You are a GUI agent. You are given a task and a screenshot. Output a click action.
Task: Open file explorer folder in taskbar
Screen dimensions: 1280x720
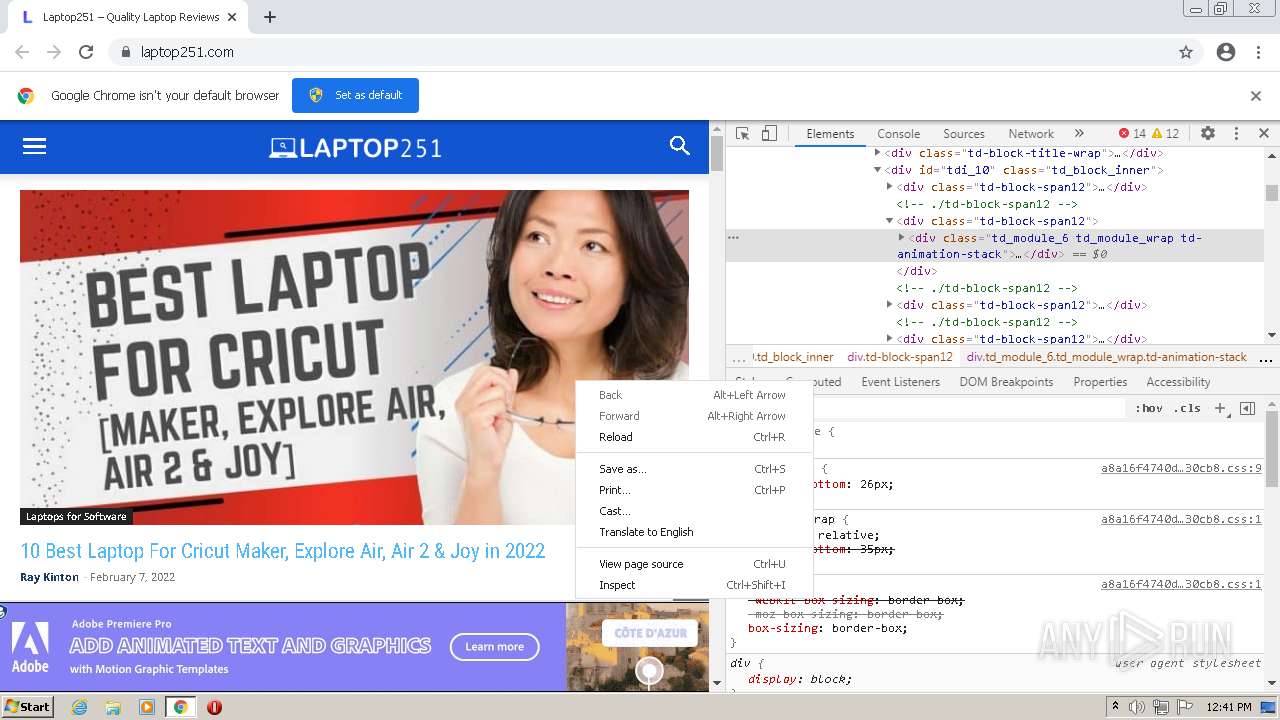click(x=113, y=707)
